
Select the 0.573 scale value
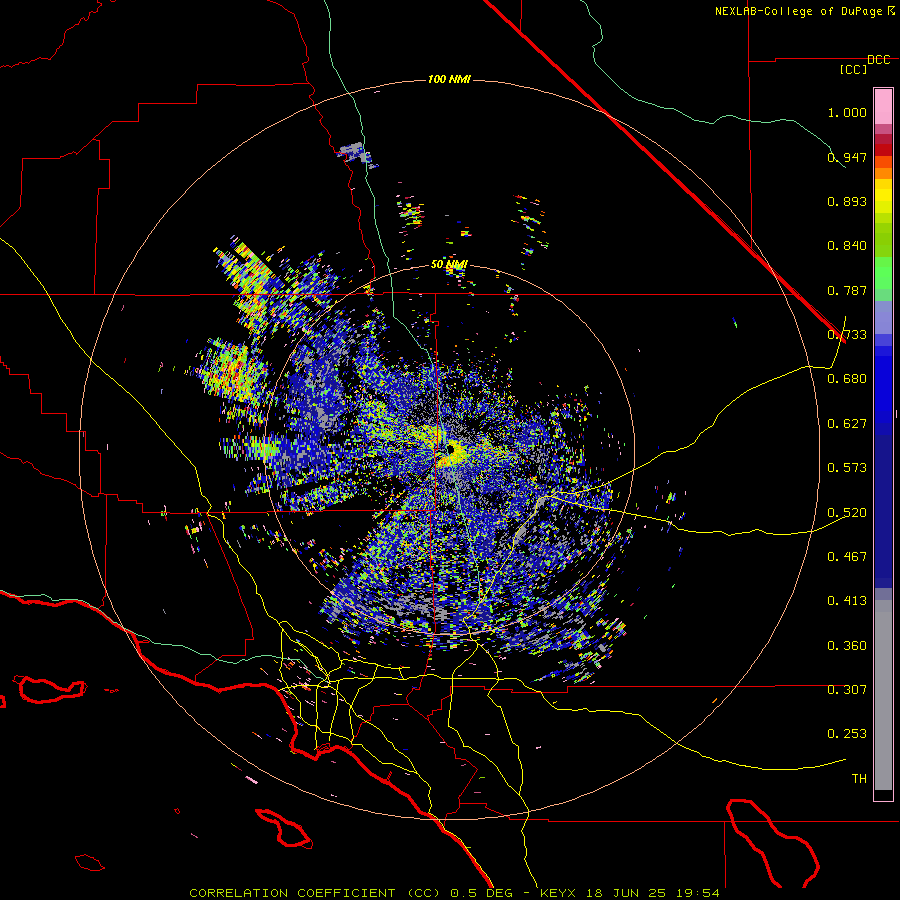click(x=847, y=468)
